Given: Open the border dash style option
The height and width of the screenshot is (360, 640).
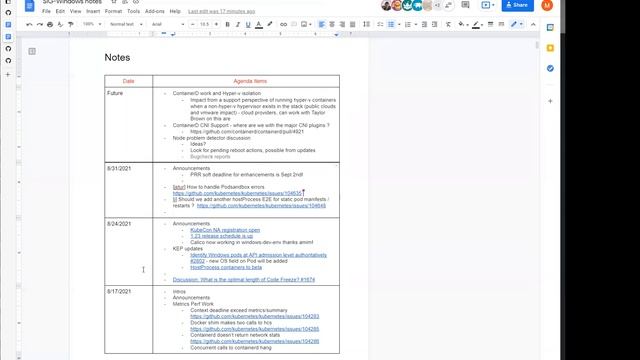Looking at the screenshot, I should point(501,24).
